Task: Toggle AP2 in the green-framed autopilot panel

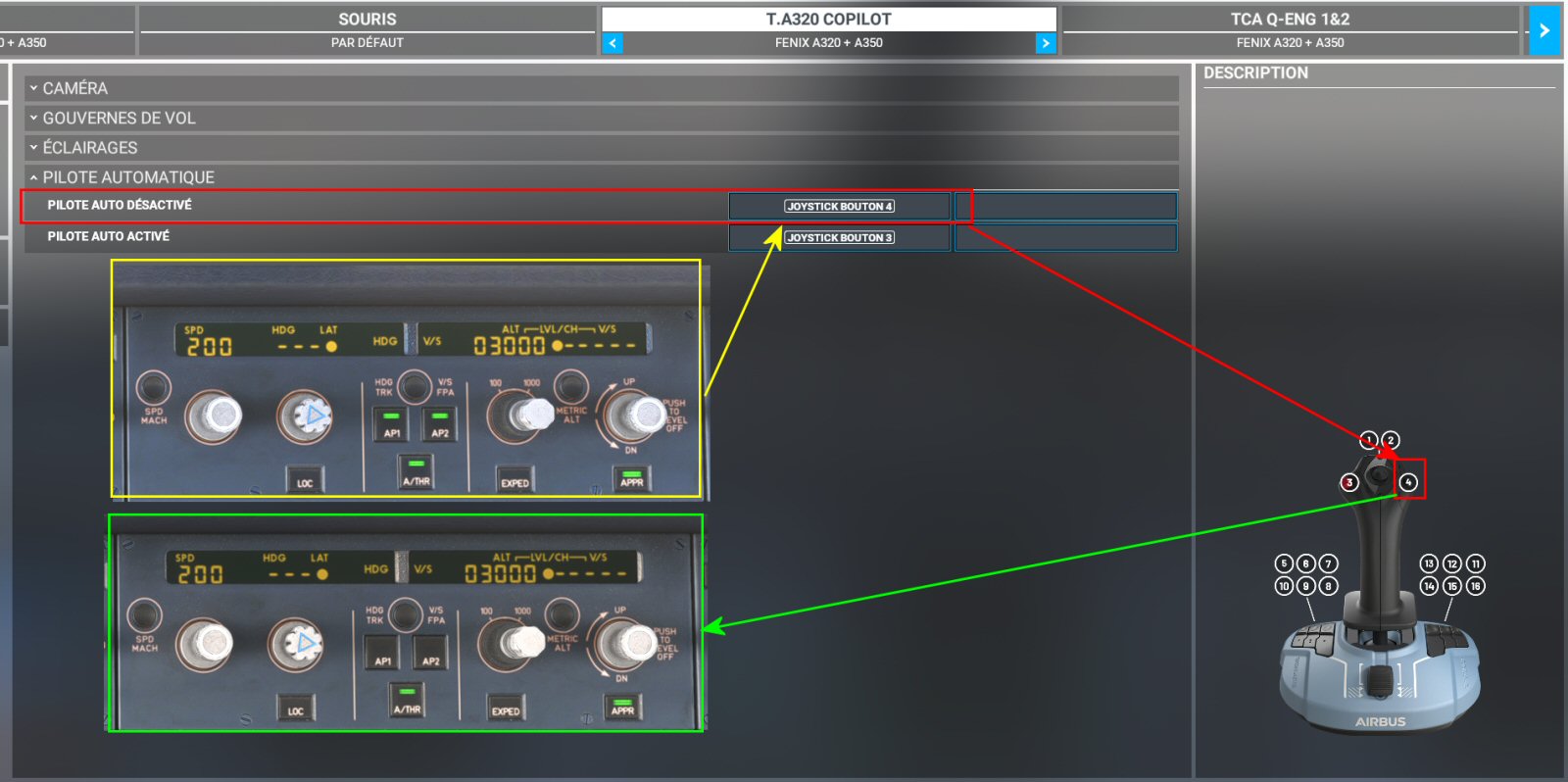Action: click(430, 653)
